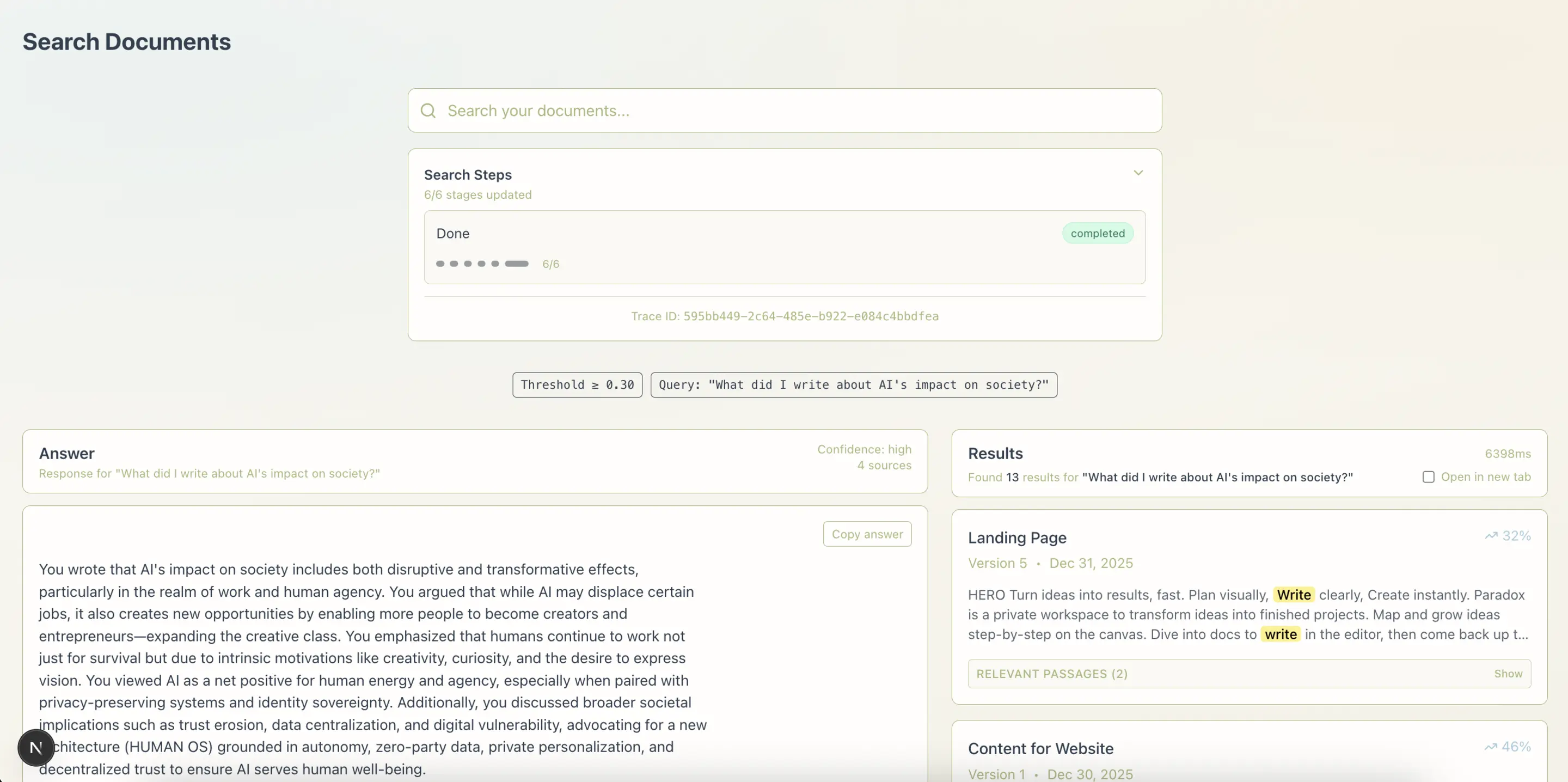
Task: Open the Content for Website document result
Action: [x=1040, y=748]
